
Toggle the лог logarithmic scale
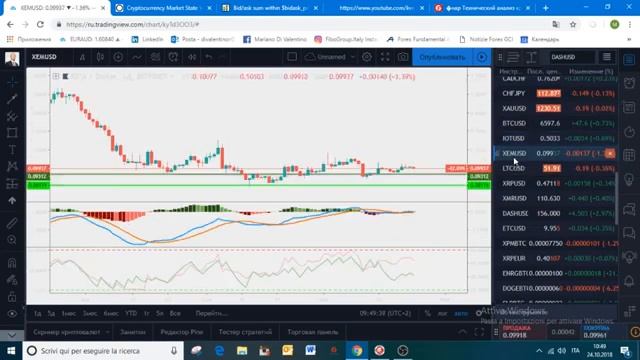point(442,313)
